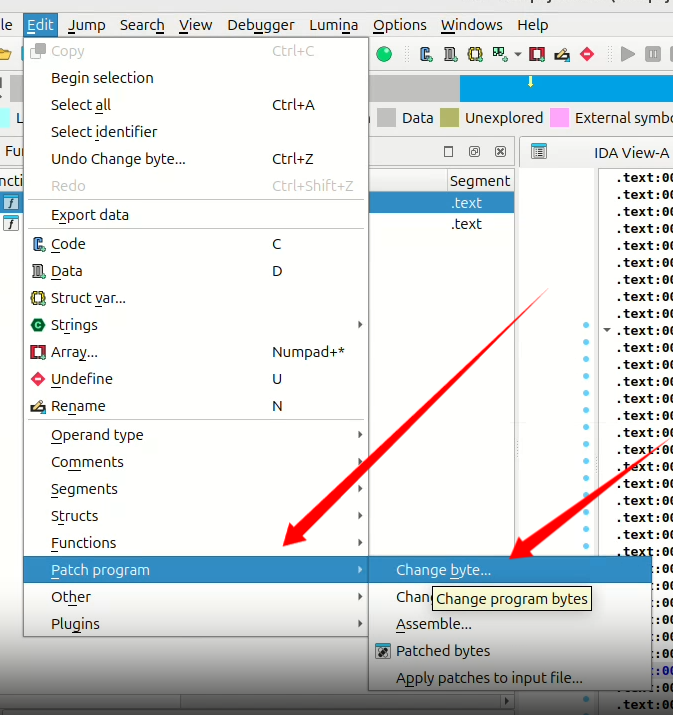Open the Lumina menu
Image resolution: width=673 pixels, height=715 pixels.
[x=333, y=25]
